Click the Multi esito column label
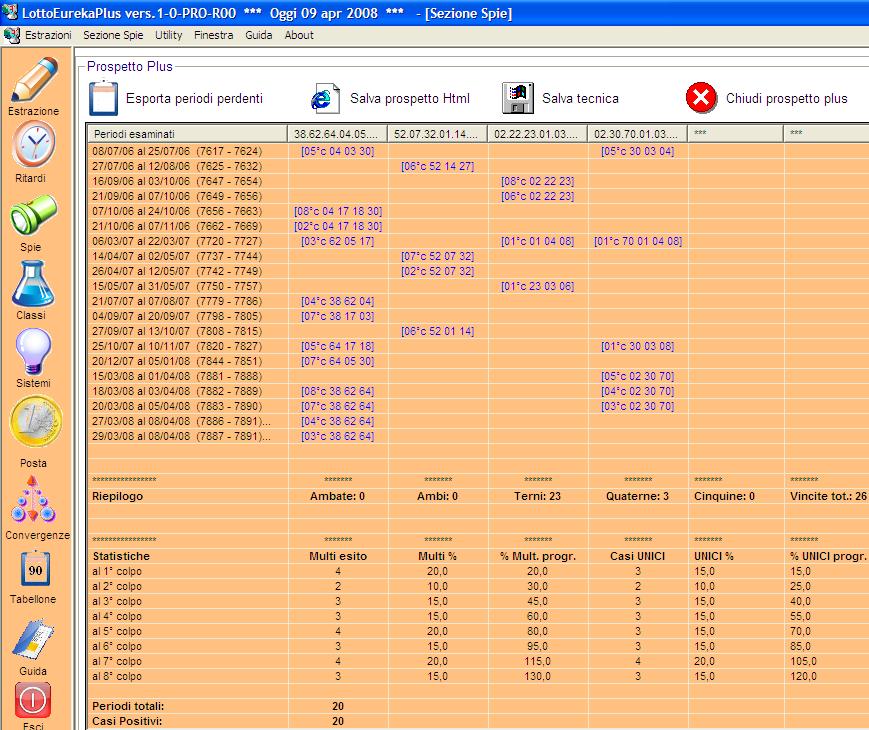 pos(338,556)
